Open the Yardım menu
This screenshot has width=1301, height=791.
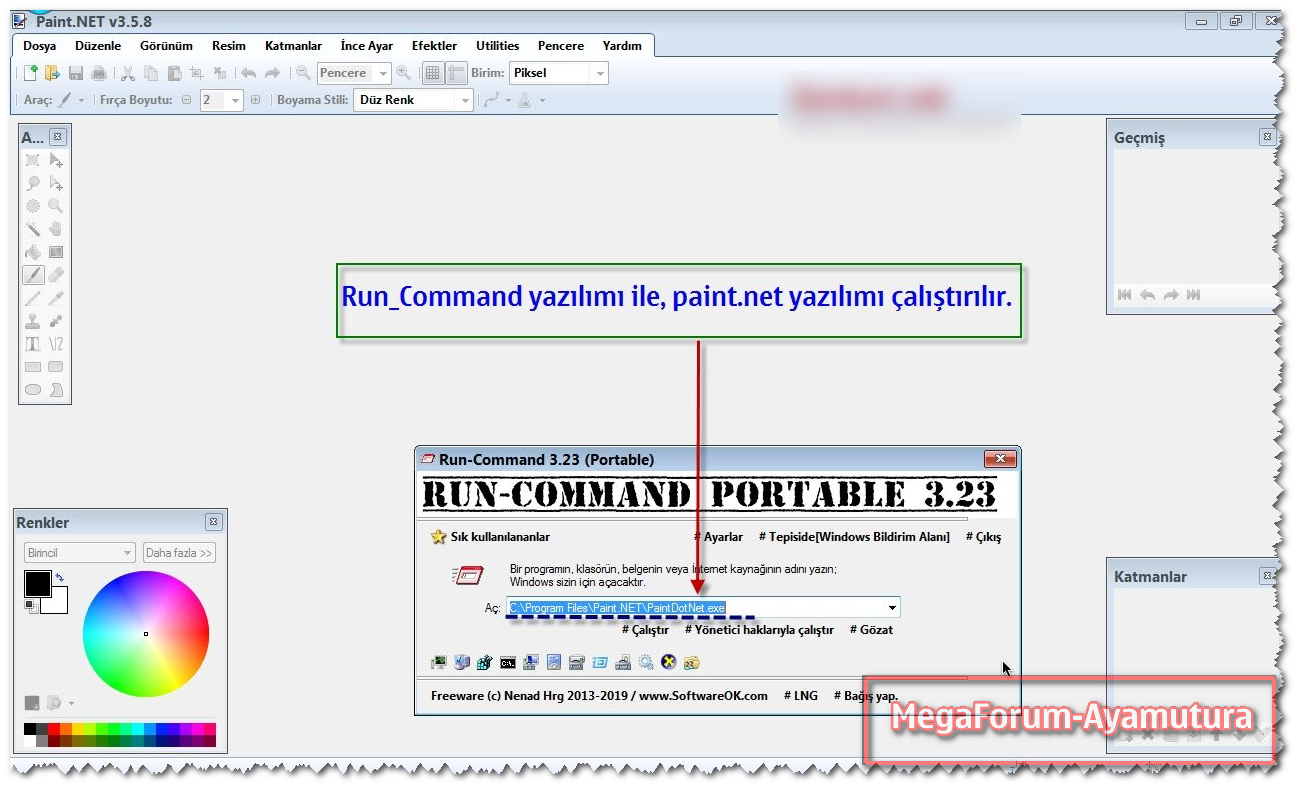[x=622, y=46]
